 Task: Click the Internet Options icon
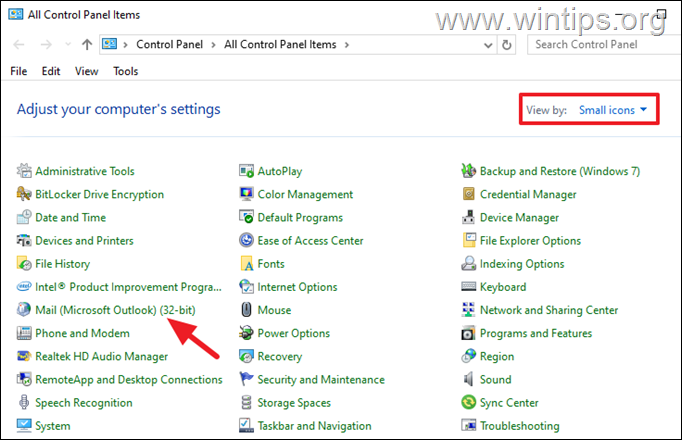pos(247,287)
